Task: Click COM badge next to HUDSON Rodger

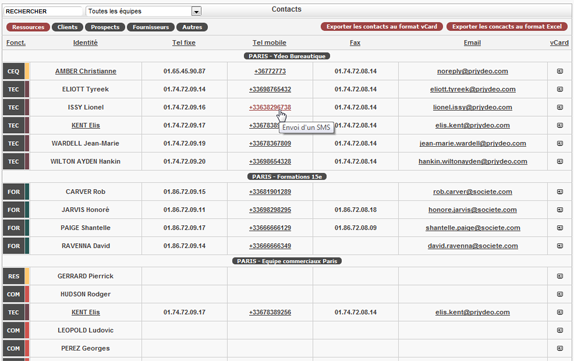Action: tap(14, 294)
